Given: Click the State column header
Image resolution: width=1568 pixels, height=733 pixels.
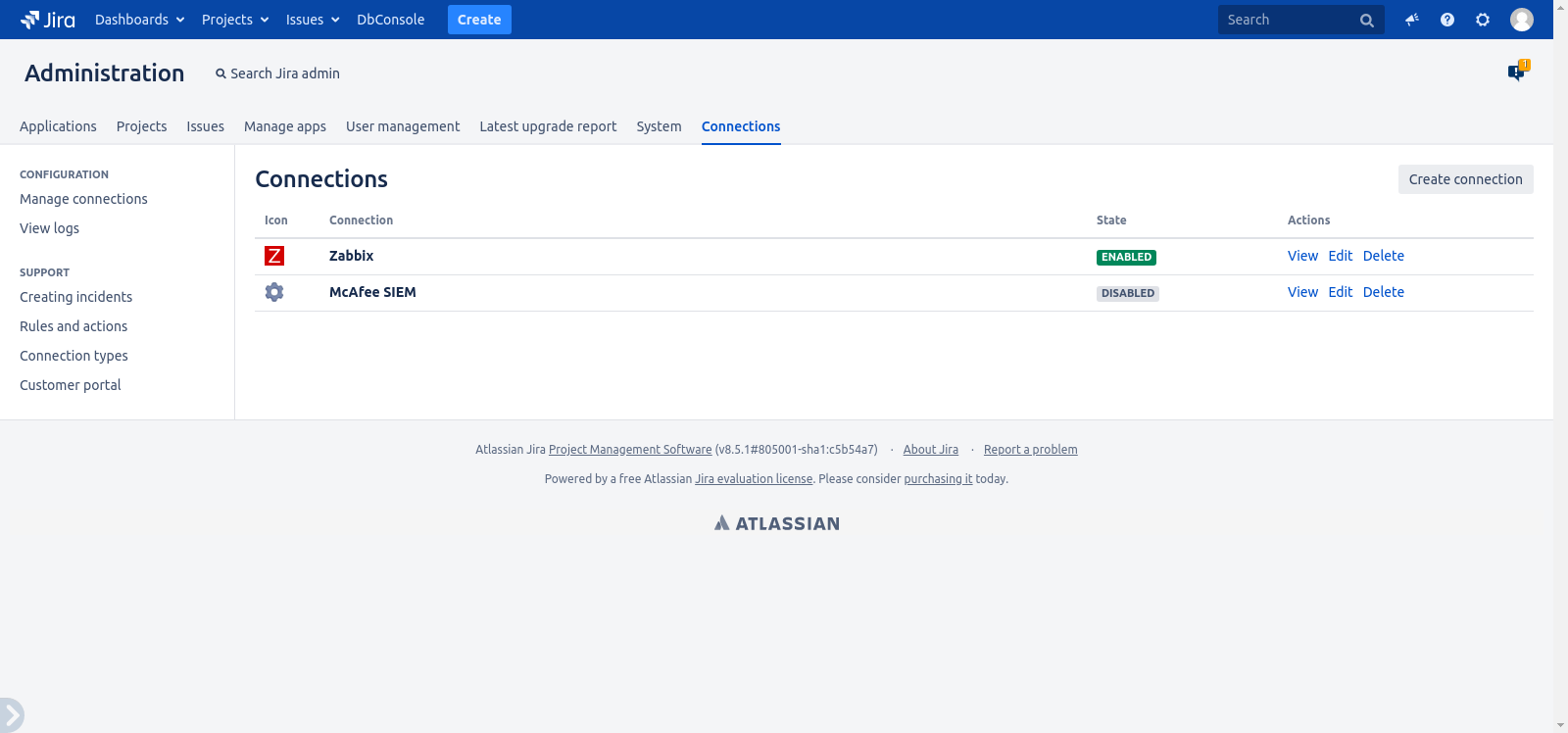Looking at the screenshot, I should click(x=1111, y=220).
